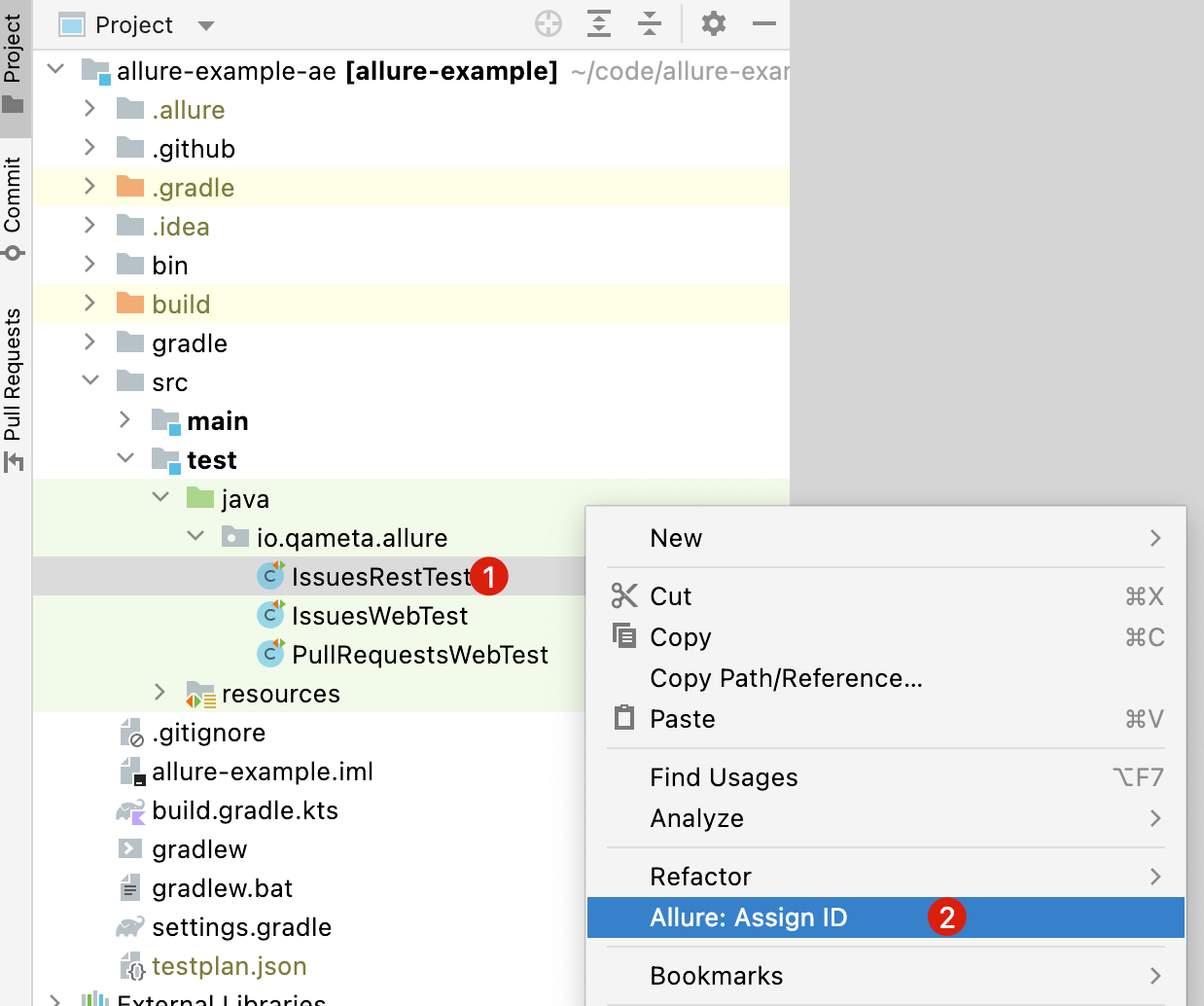
Task: Click the test module folder icon
Action: click(165, 459)
